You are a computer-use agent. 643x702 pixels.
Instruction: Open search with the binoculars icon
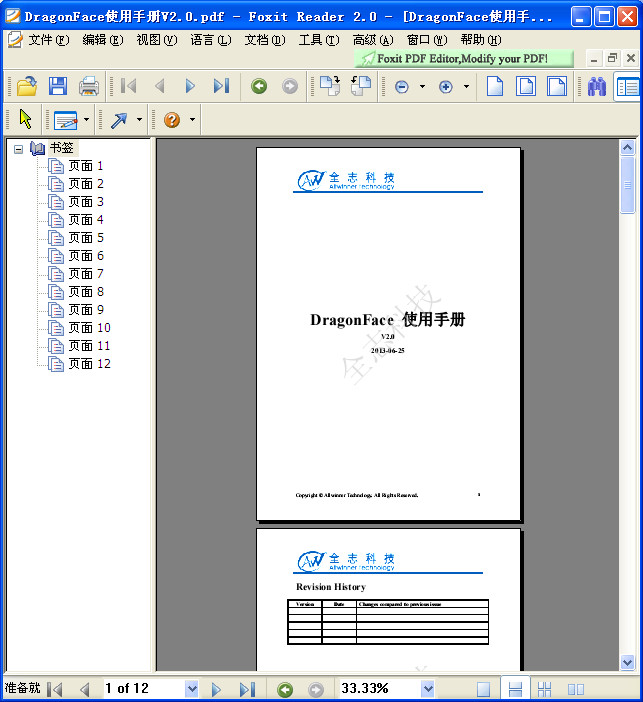597,86
